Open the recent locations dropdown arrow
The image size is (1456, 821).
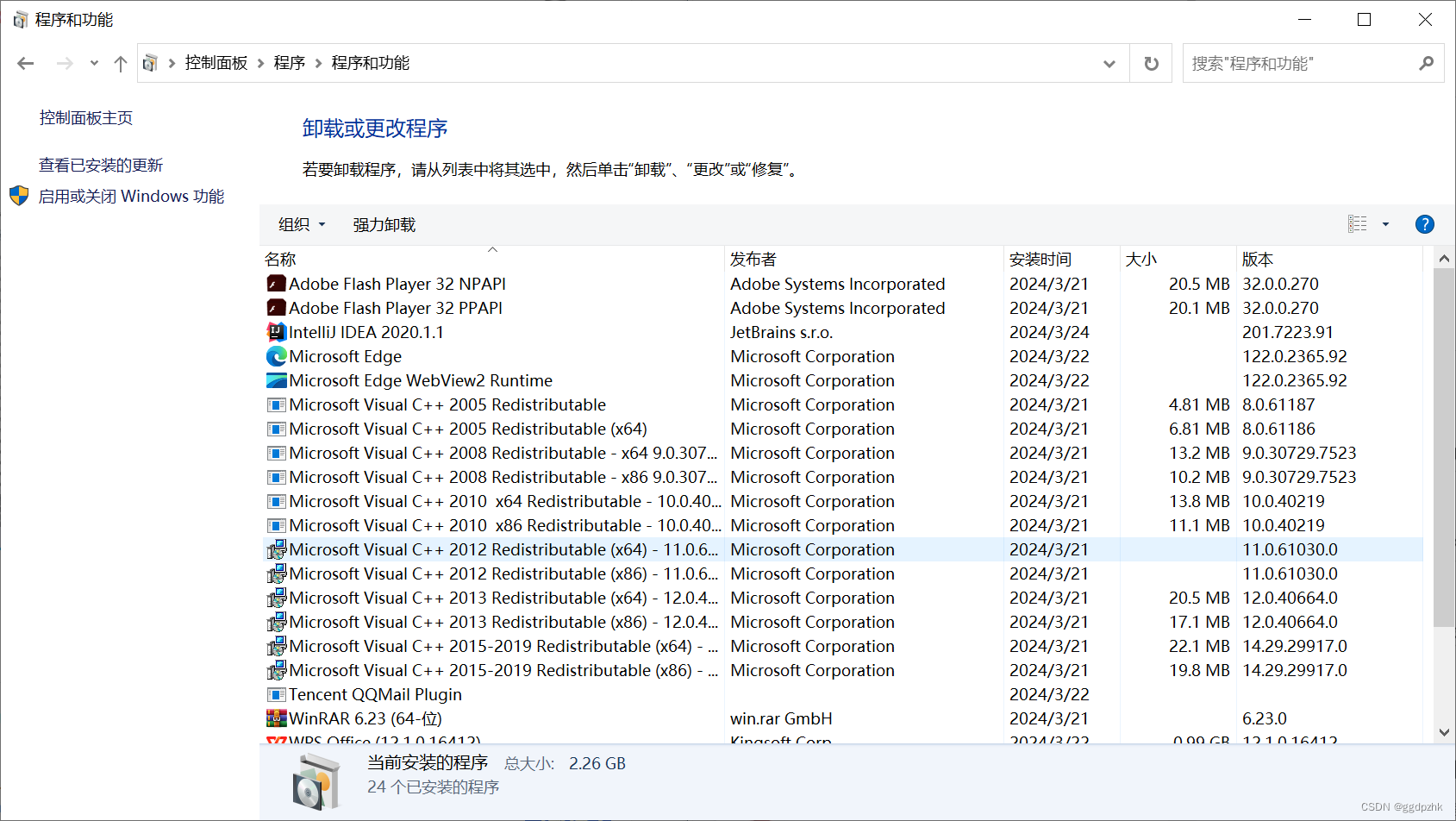pos(94,63)
